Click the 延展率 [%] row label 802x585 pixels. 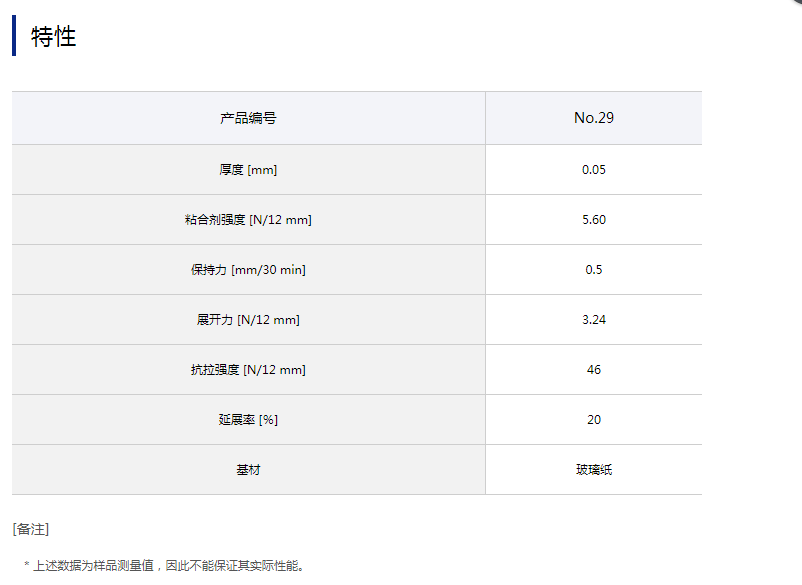(x=248, y=420)
